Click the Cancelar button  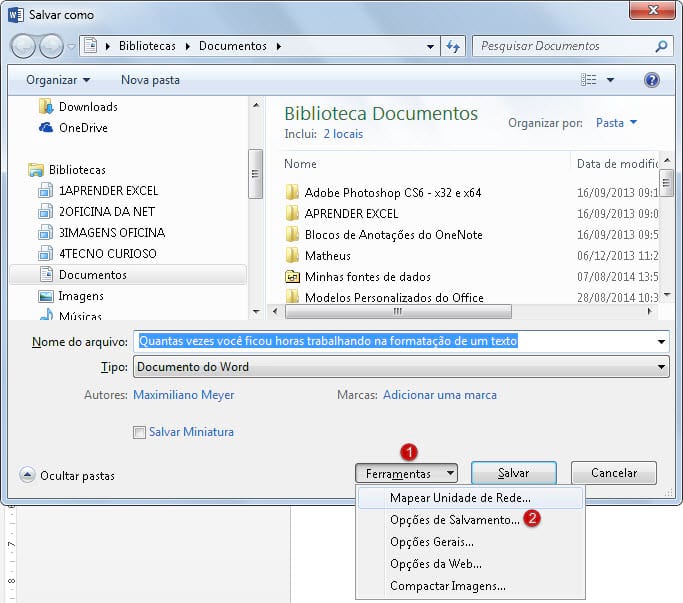tap(613, 473)
